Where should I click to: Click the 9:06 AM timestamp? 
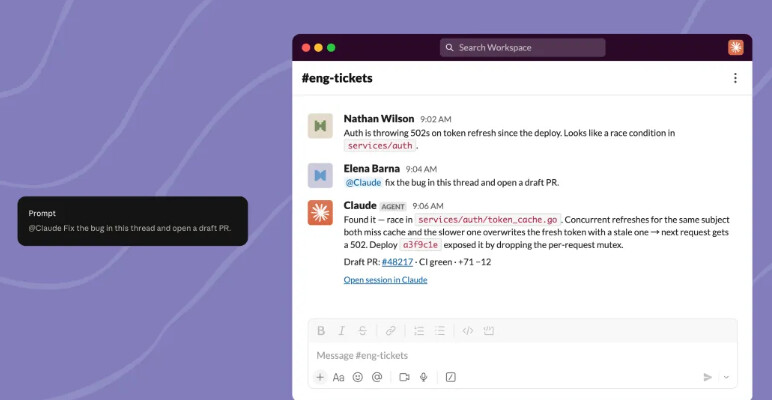428,206
